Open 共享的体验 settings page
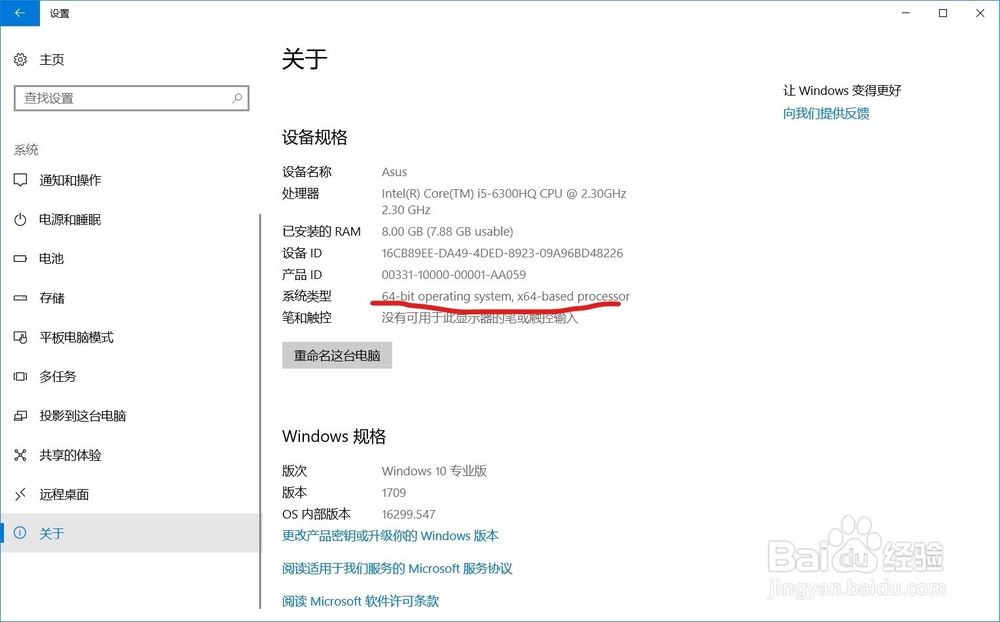The width and height of the screenshot is (1000, 622). pyautogui.click(x=70, y=455)
